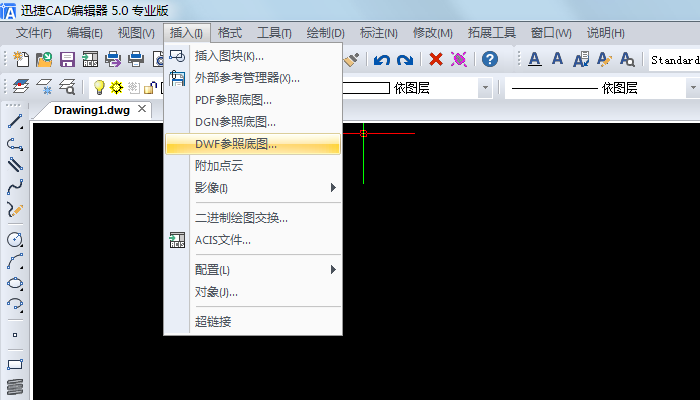Click the red X delete icon
The width and height of the screenshot is (700, 400).
(x=436, y=59)
